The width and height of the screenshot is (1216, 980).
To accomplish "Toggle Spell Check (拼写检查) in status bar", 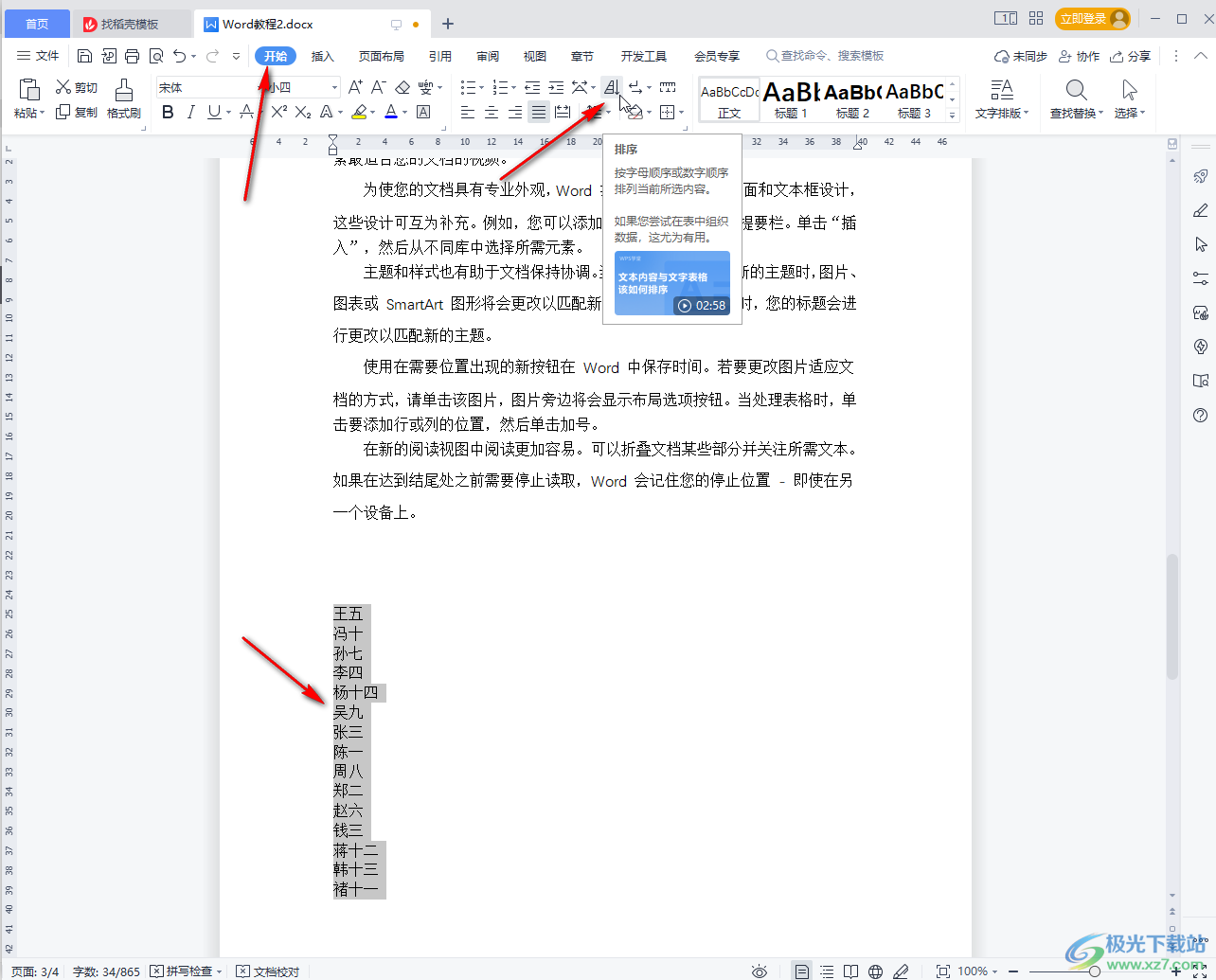I will [x=186, y=971].
